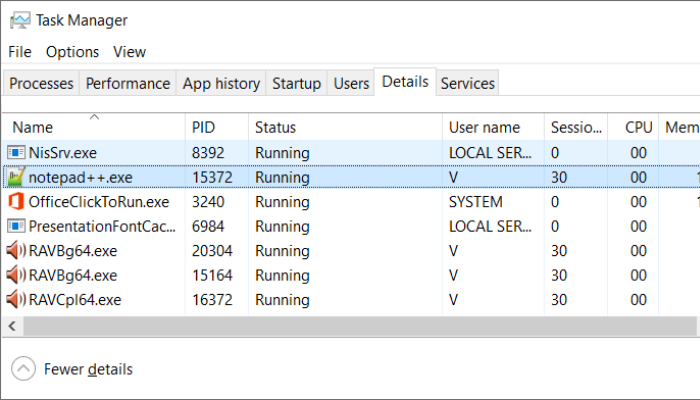This screenshot has height=400, width=700.
Task: Click PID value 8392
Action: pos(208,153)
